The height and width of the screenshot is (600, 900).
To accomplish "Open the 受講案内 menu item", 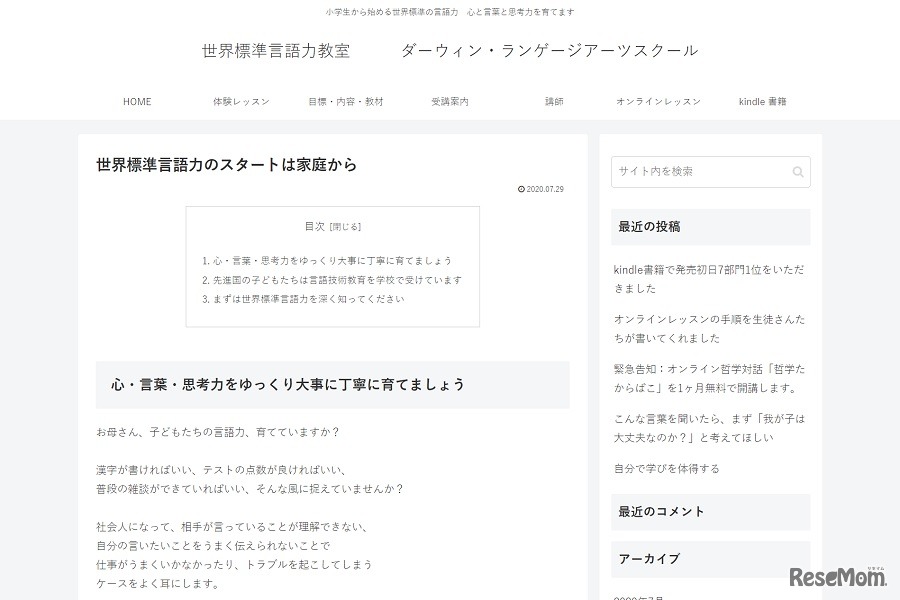I will [450, 102].
